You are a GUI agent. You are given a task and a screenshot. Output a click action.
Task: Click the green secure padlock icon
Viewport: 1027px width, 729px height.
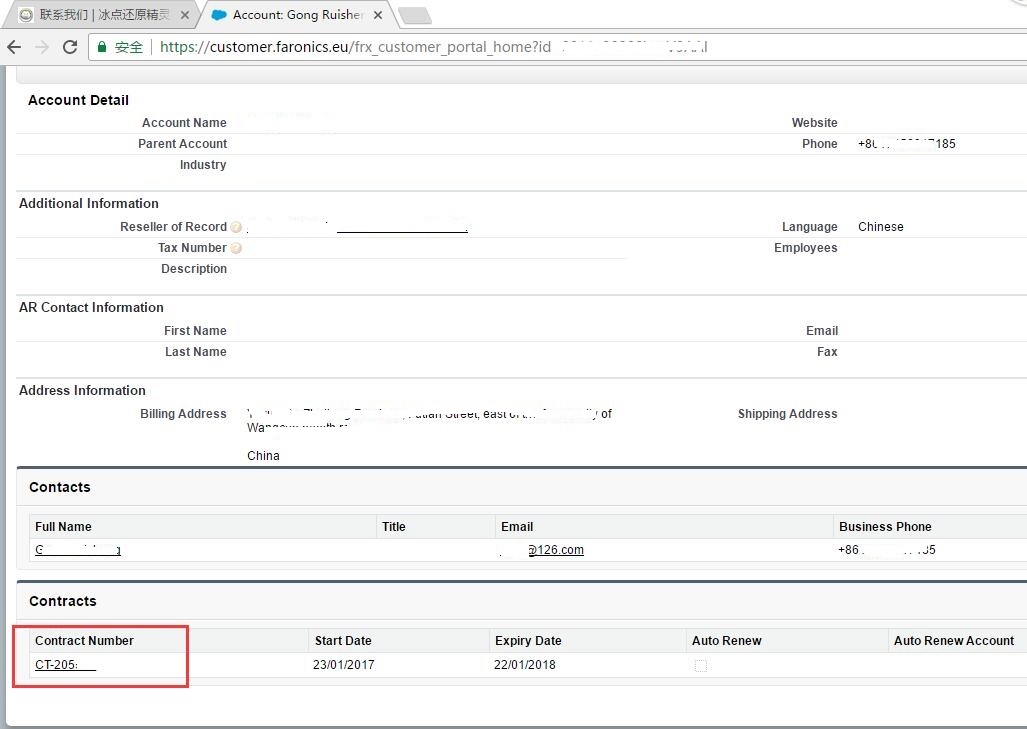pos(101,47)
